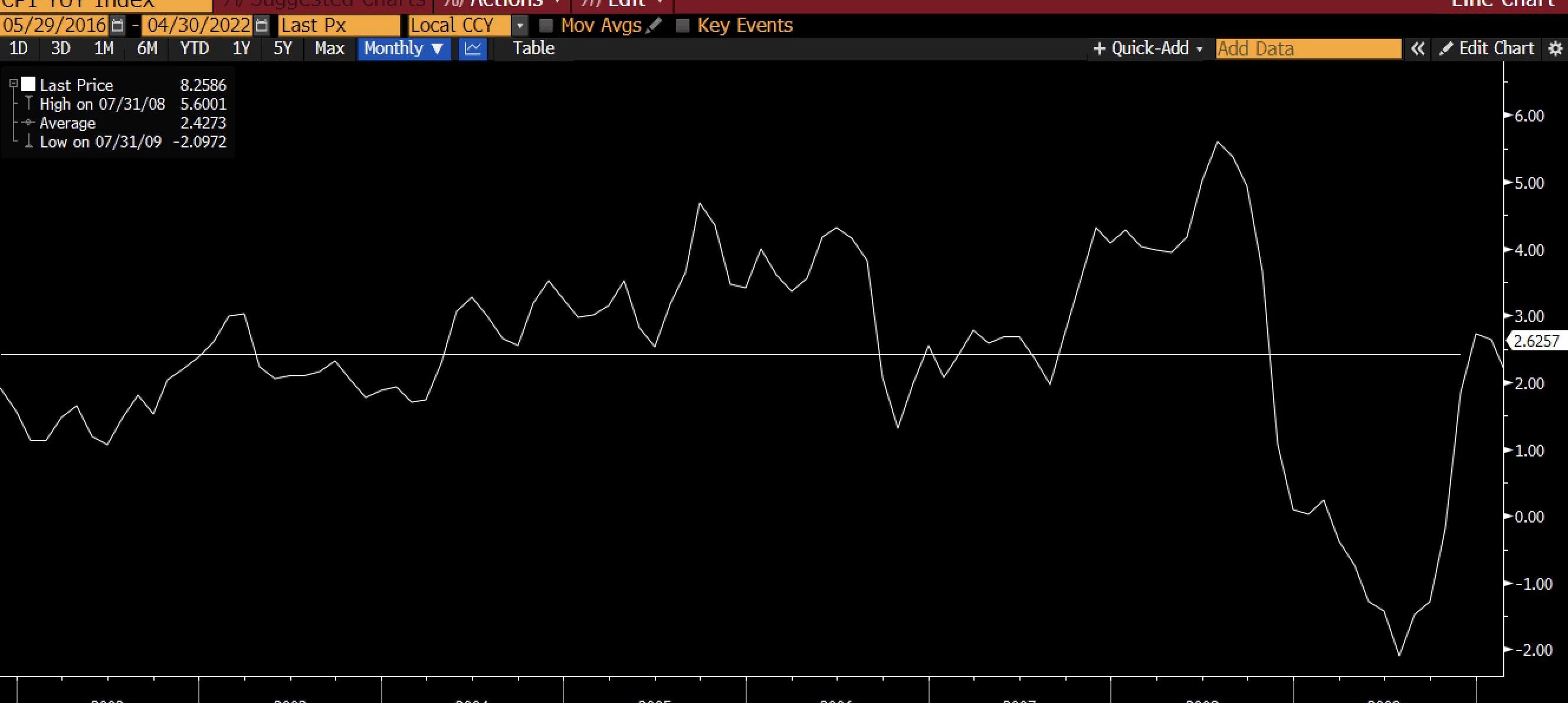Select the line chart view icon

473,49
